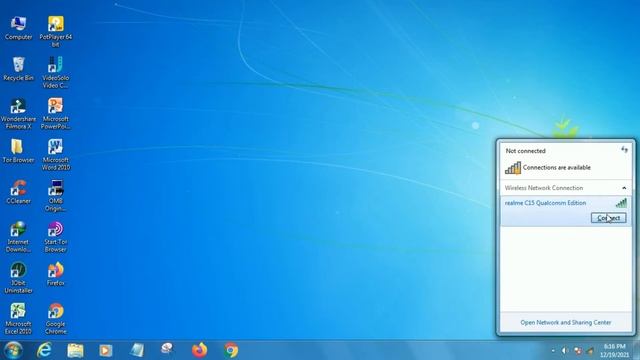The width and height of the screenshot is (640, 360).
Task: Select the Tor Browser folder icon
Action: pyautogui.click(x=18, y=151)
